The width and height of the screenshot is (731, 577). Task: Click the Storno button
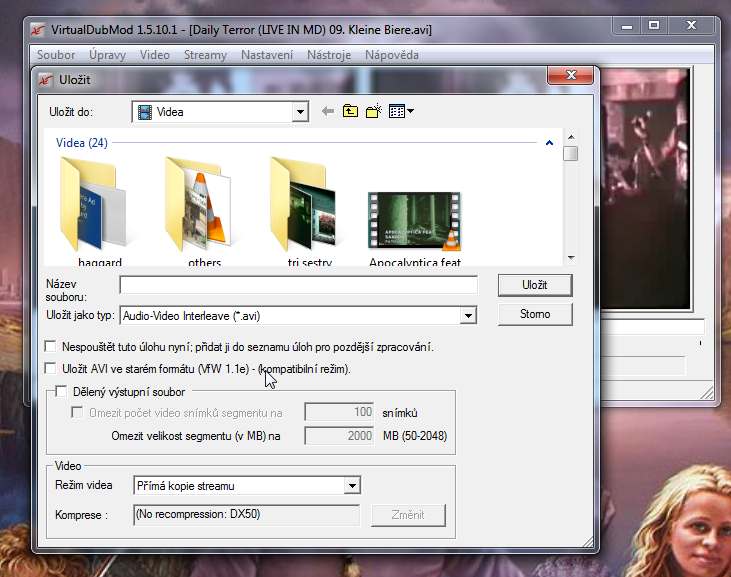point(535,314)
